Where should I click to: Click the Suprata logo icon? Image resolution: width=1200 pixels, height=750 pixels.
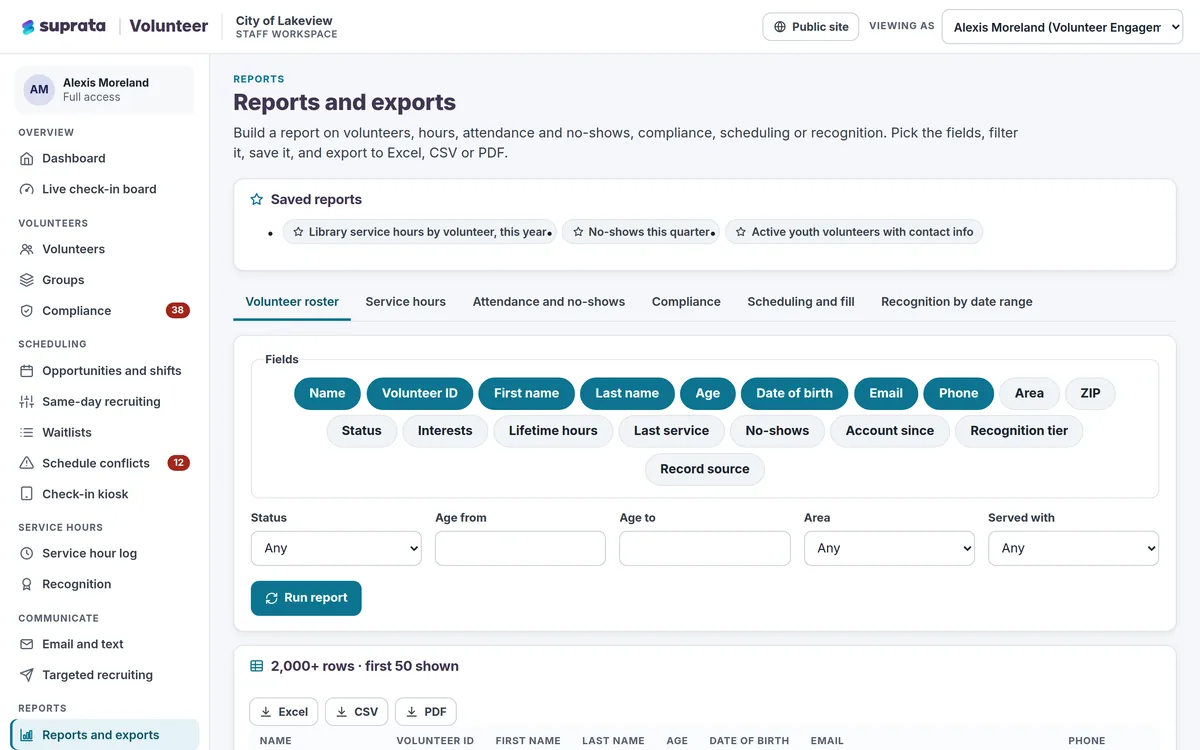coord(28,27)
